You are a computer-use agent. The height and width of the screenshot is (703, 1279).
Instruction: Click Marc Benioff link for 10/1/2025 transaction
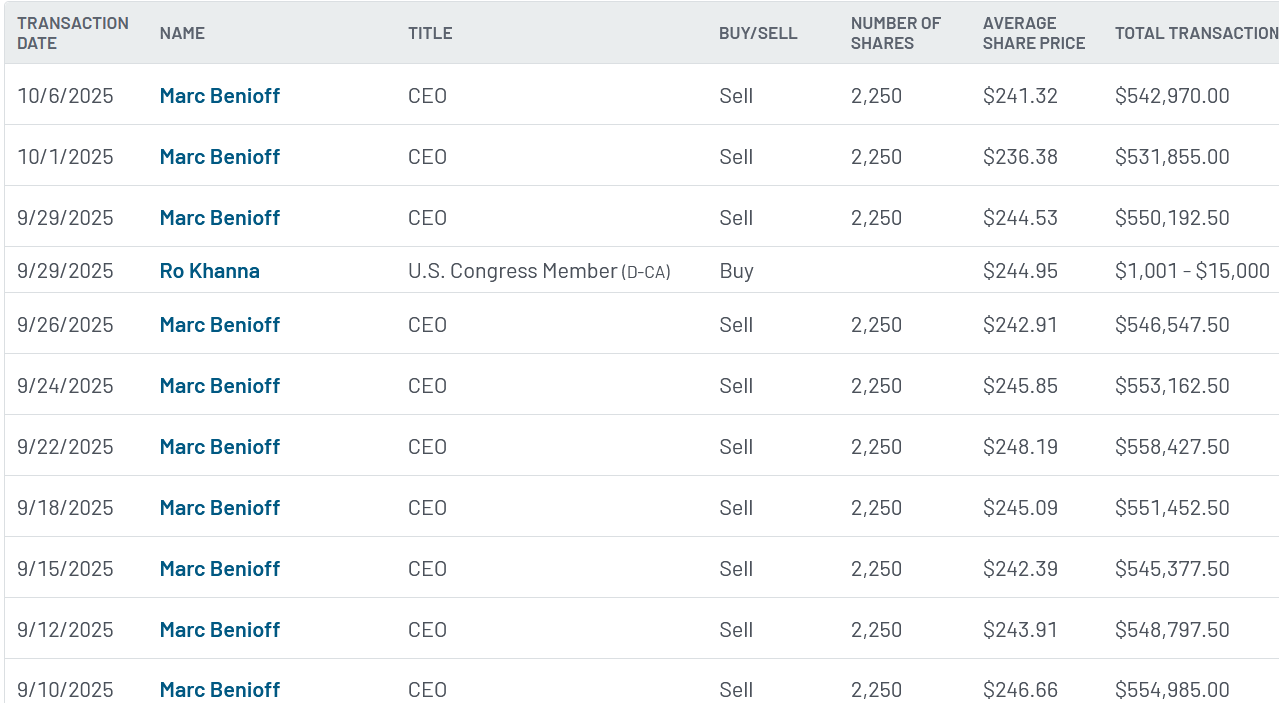click(x=220, y=157)
